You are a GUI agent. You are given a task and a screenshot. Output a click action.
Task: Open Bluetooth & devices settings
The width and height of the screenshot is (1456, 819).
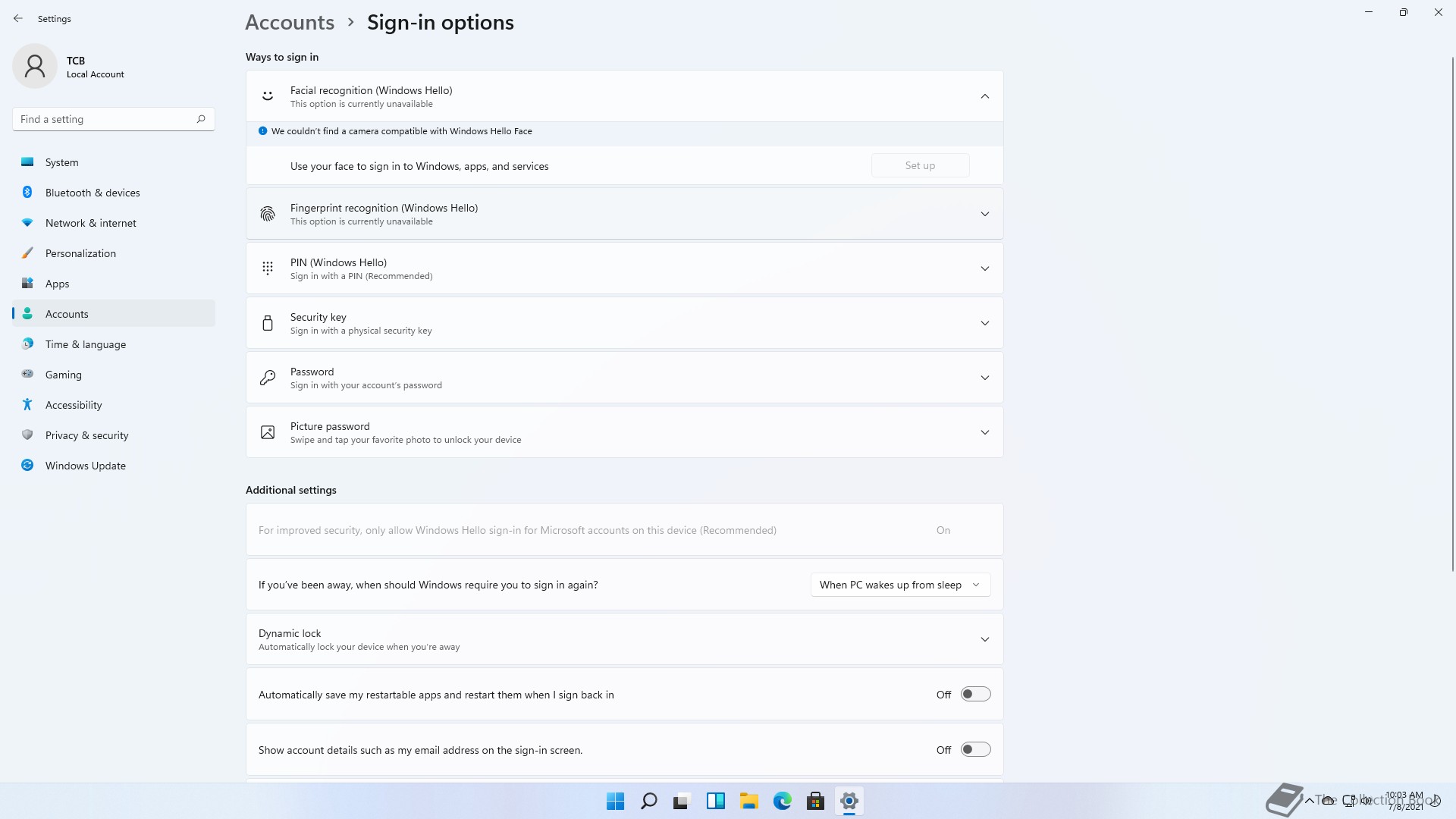tap(114, 193)
